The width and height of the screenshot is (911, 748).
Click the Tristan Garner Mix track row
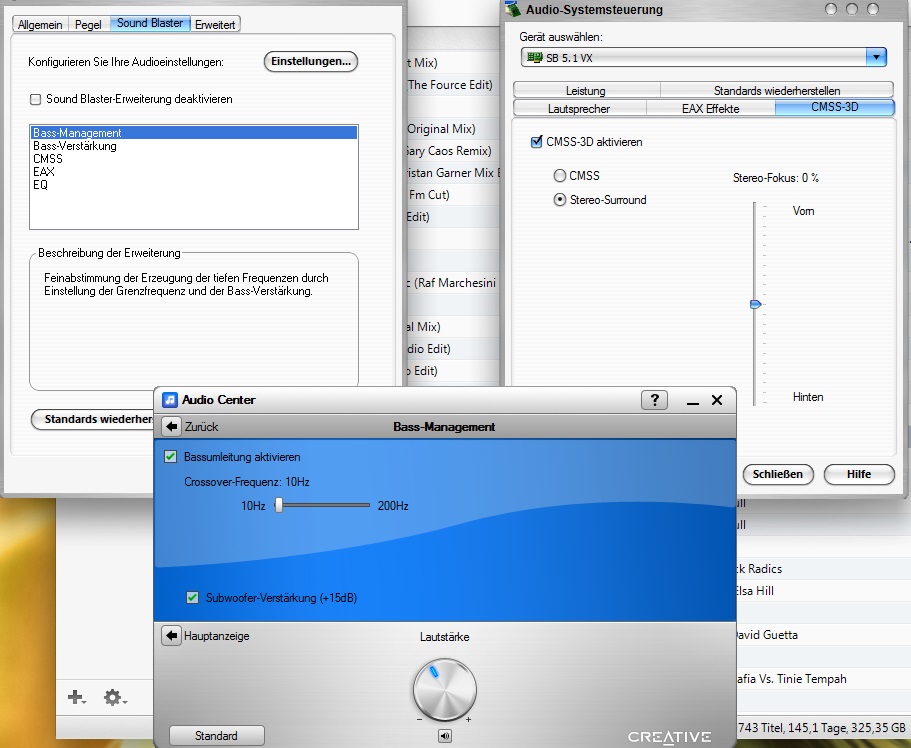coord(453,173)
